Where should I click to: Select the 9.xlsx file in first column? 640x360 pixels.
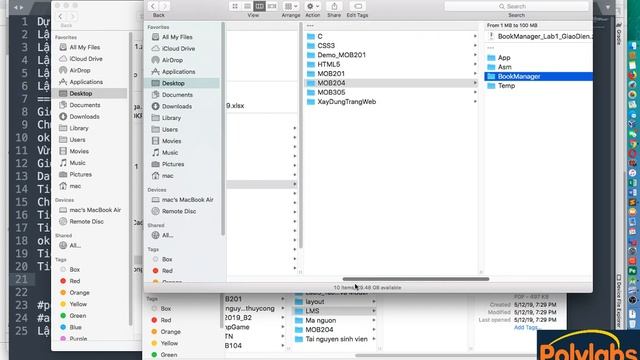click(x=235, y=106)
